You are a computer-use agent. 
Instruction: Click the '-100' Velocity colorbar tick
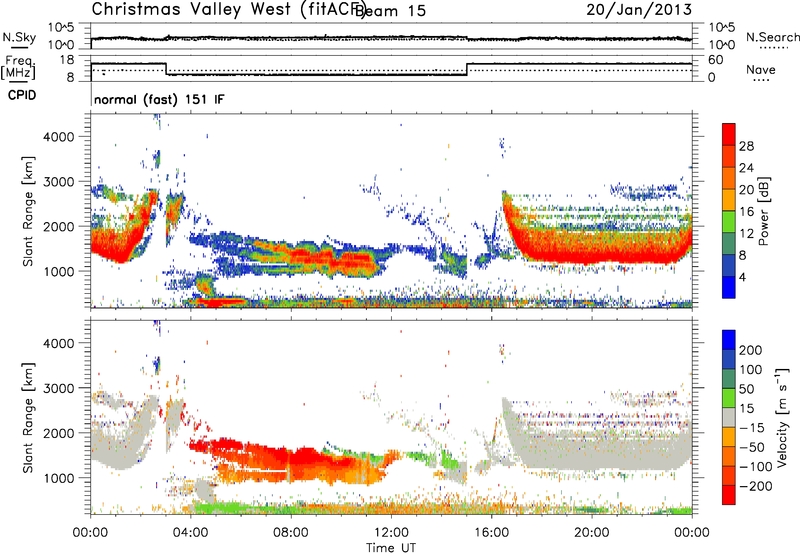coord(756,466)
